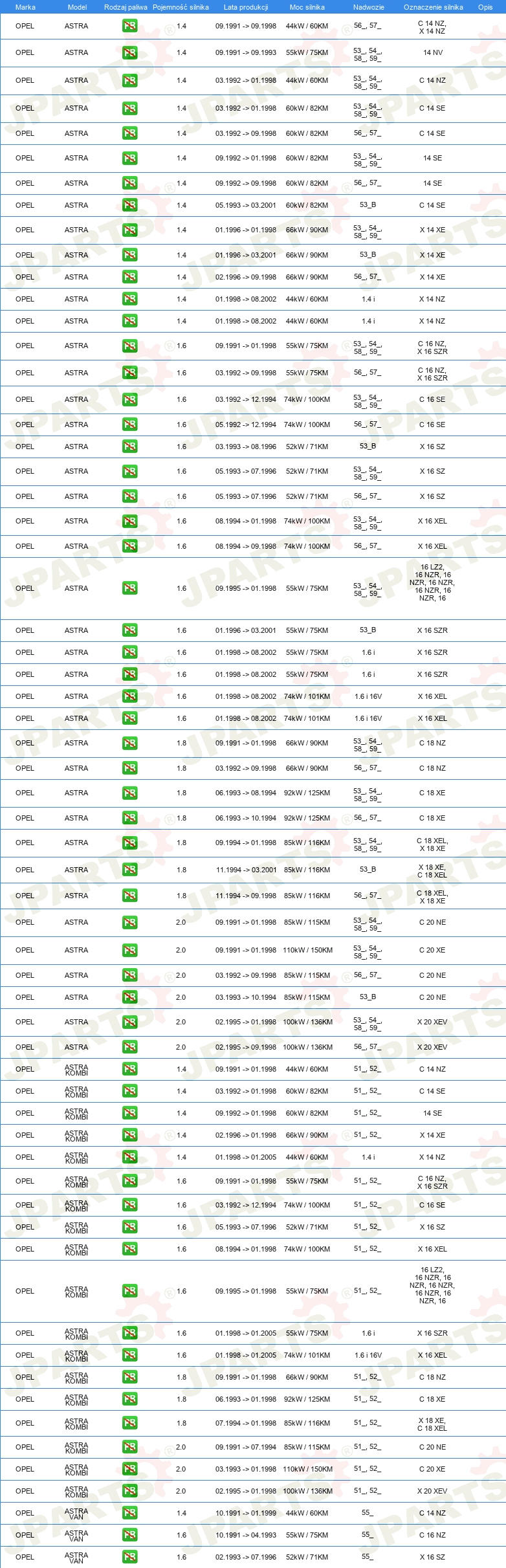Click PB icon in ASTRA KOMBI 14 SE row

tap(129, 1113)
